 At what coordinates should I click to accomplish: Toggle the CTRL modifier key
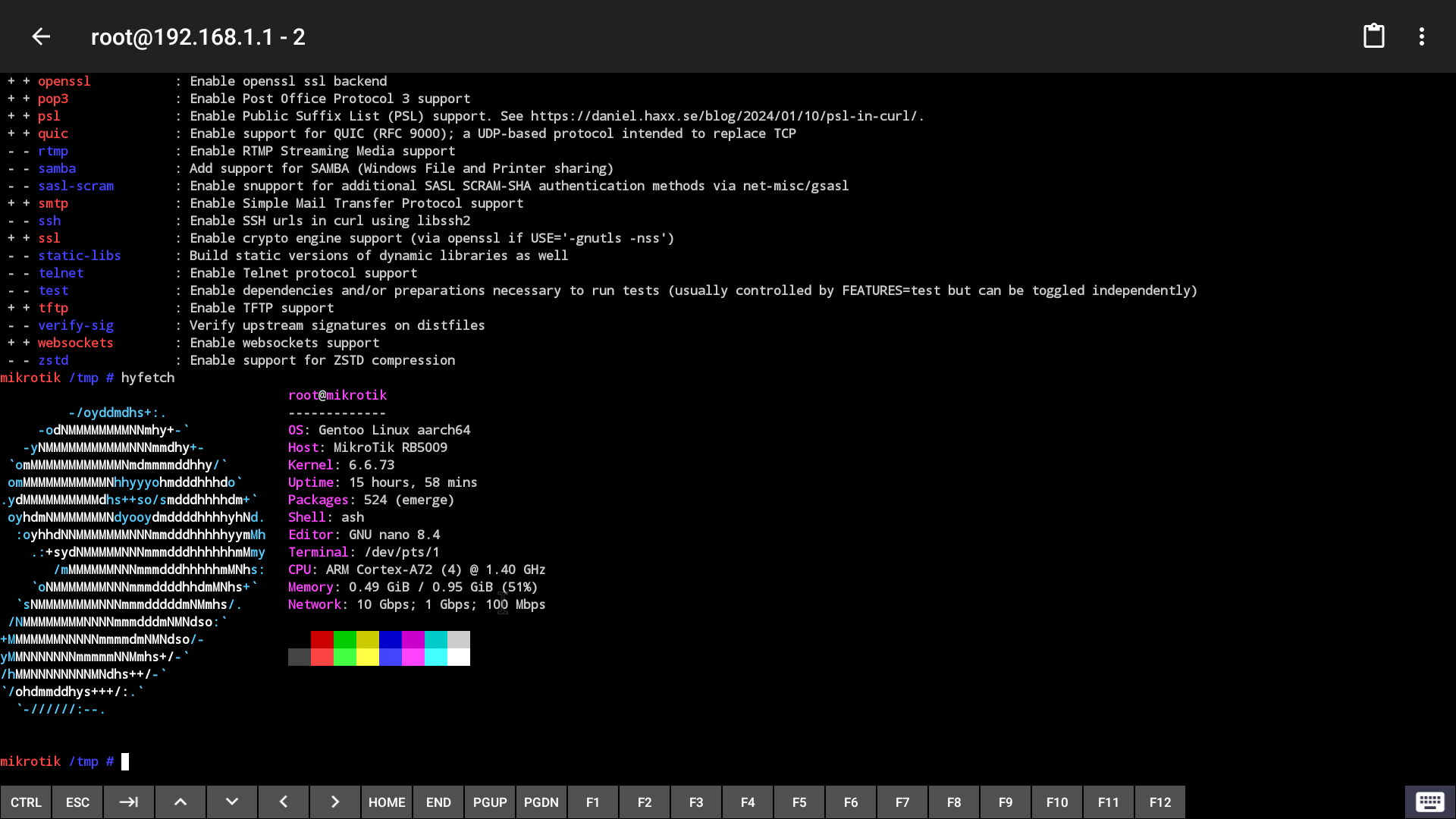[x=26, y=802]
